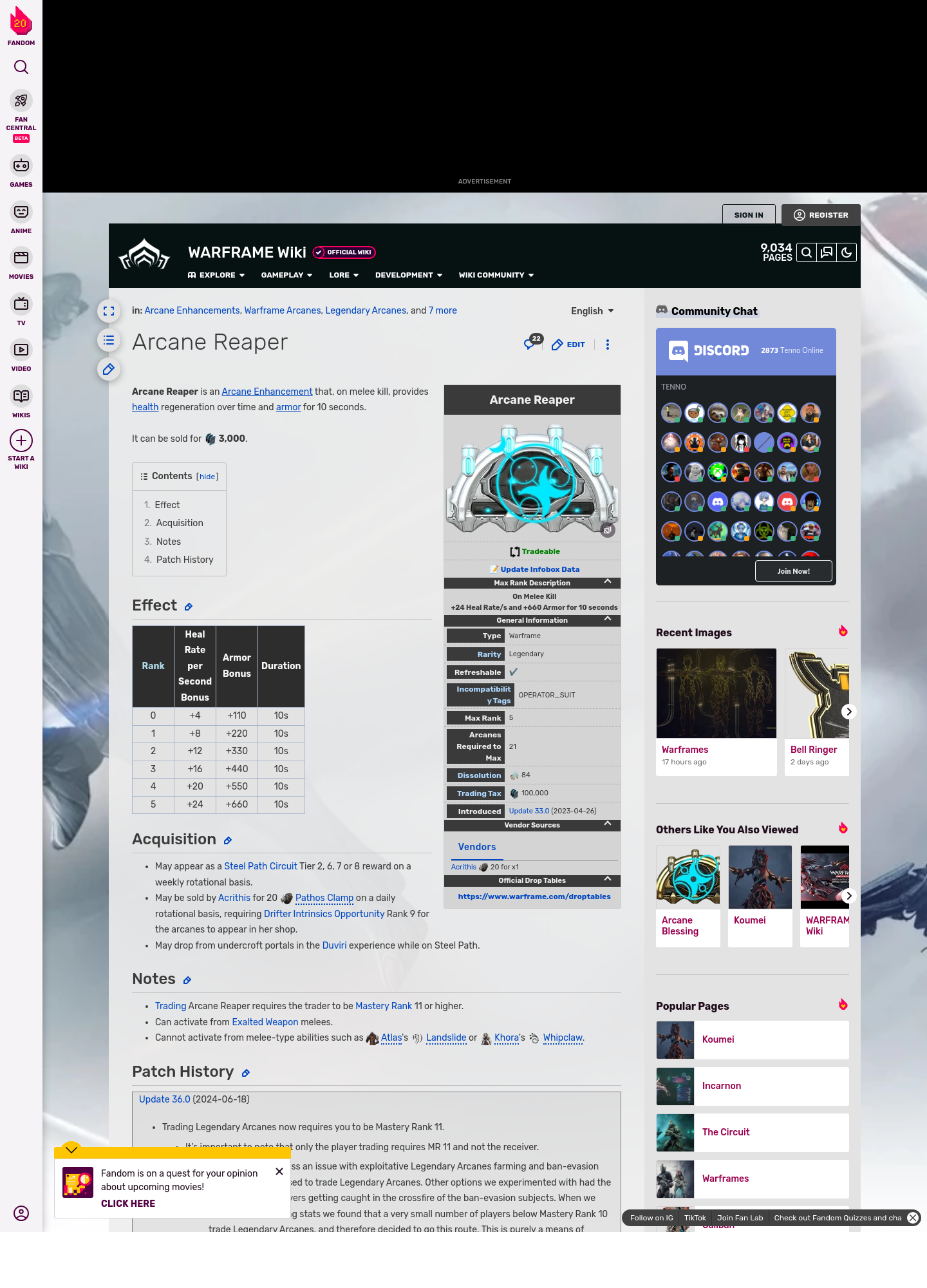Open the Anime sidebar icon
Viewport: 927px width, 1288px height.
point(21,212)
